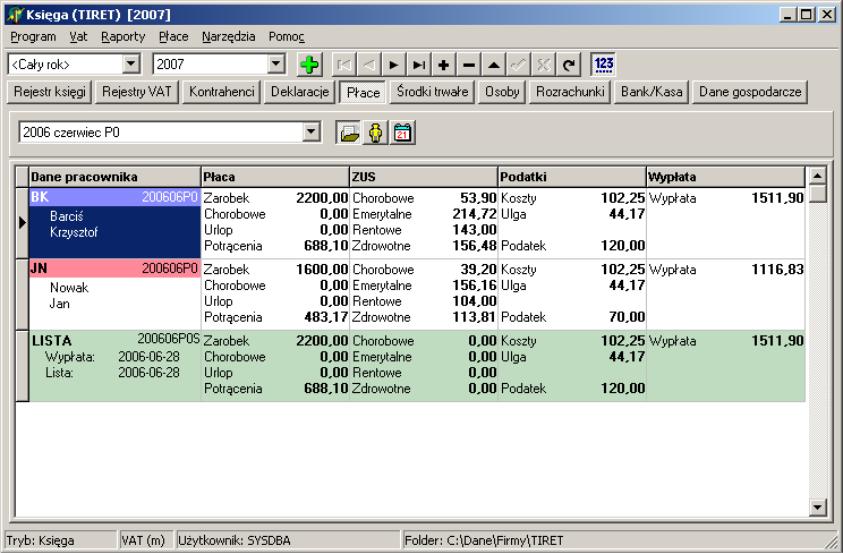Click row selector beside Nowak Jan
This screenshot has width=843, height=553.
22,295
